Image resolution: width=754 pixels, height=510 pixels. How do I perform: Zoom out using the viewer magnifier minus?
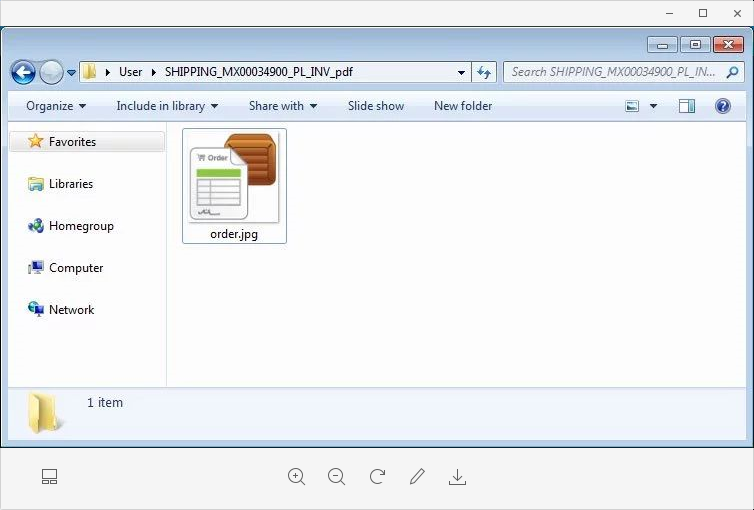337,477
